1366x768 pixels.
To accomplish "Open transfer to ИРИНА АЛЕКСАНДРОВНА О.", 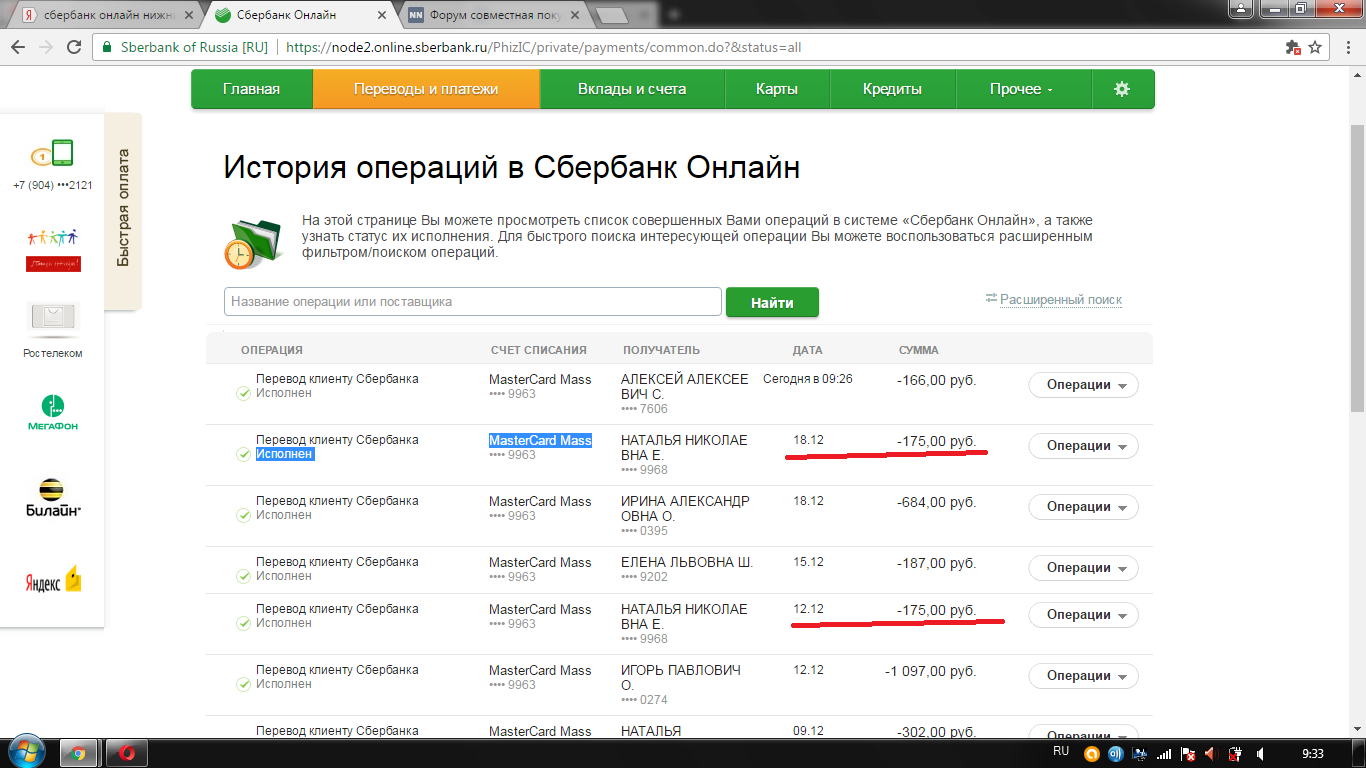I will 685,508.
